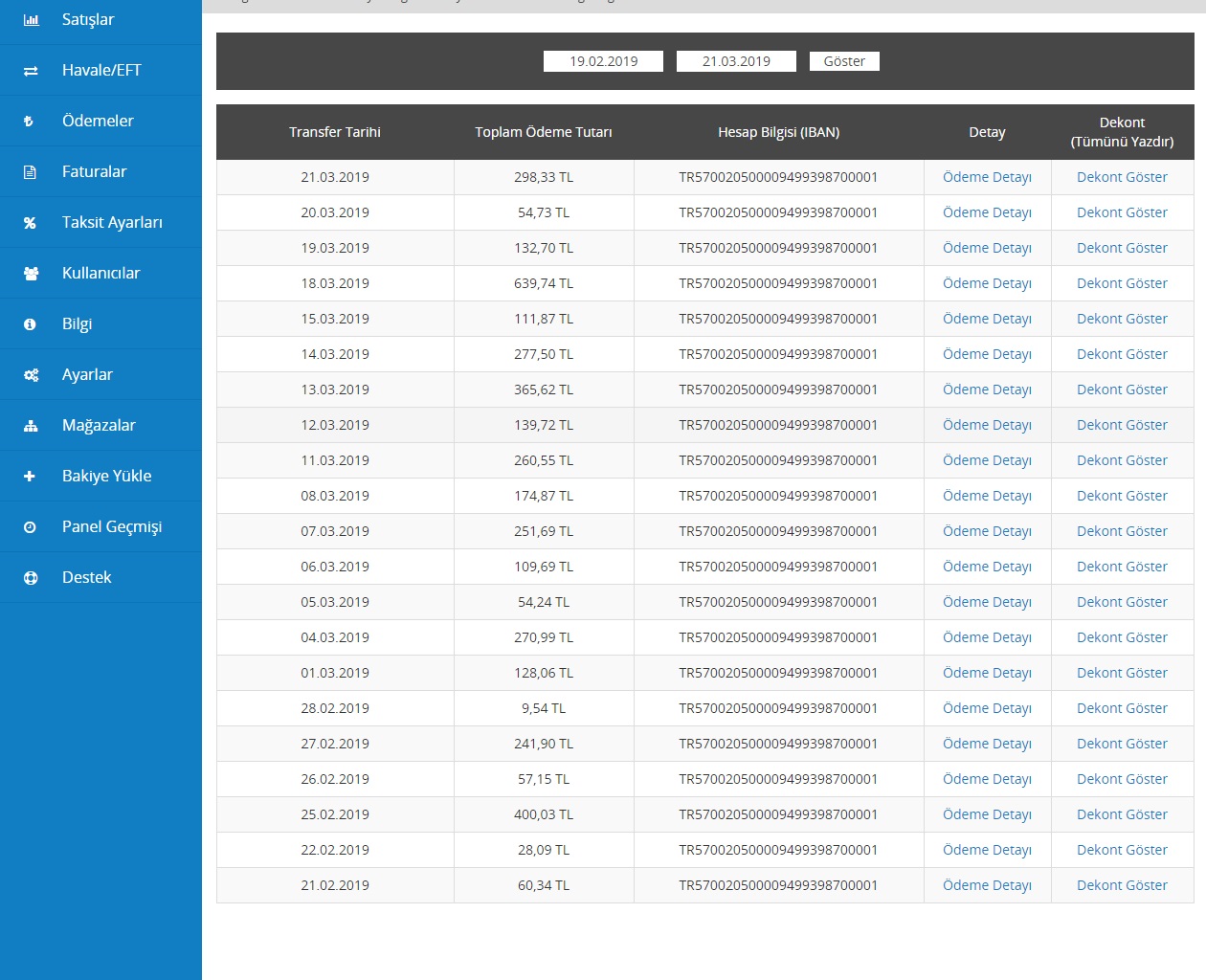
Task: Click the Bakiye Yükle plus icon
Action: click(x=30, y=477)
